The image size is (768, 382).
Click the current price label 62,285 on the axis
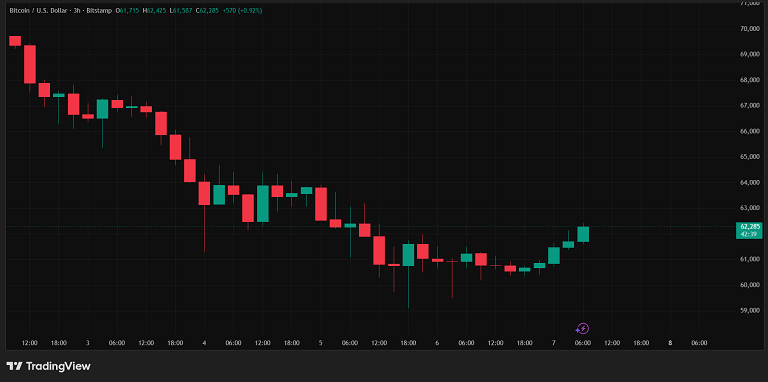tap(749, 227)
